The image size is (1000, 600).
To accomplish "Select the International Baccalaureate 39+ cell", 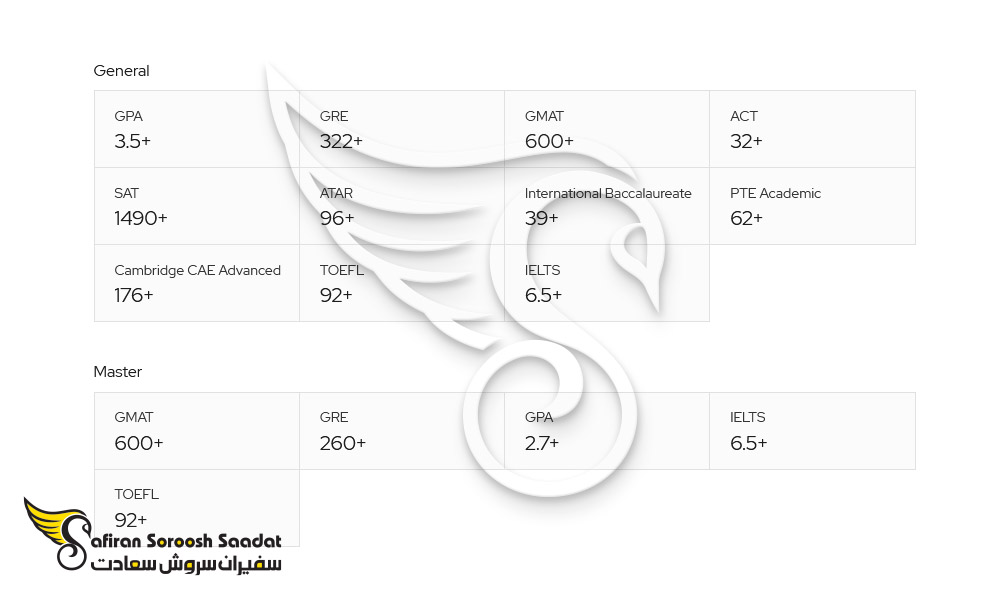I will [x=607, y=206].
